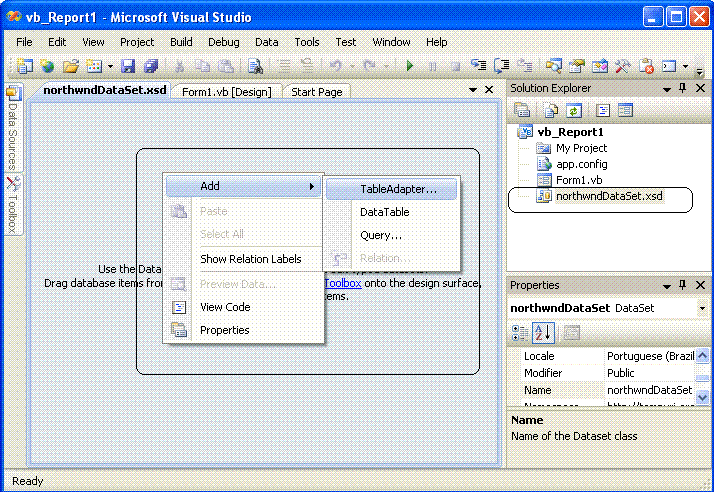Open the Tools menu
This screenshot has width=714, height=492.
tap(306, 42)
